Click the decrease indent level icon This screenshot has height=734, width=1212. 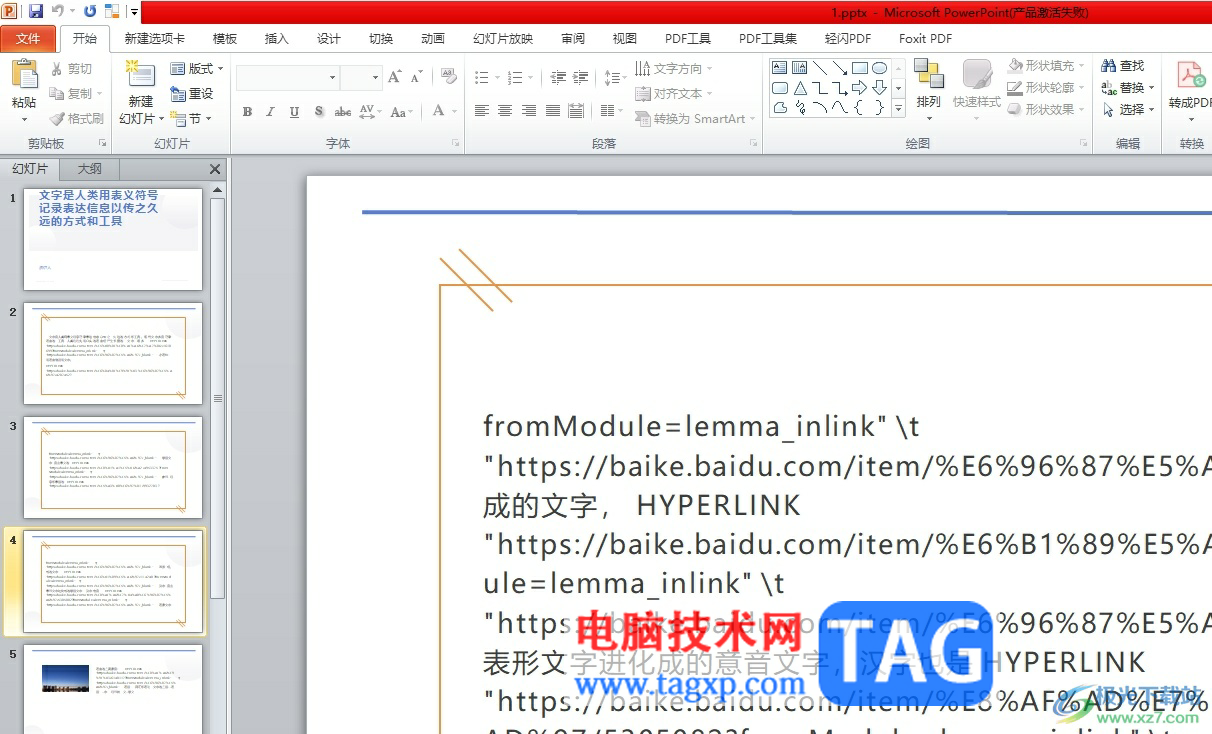coord(557,77)
